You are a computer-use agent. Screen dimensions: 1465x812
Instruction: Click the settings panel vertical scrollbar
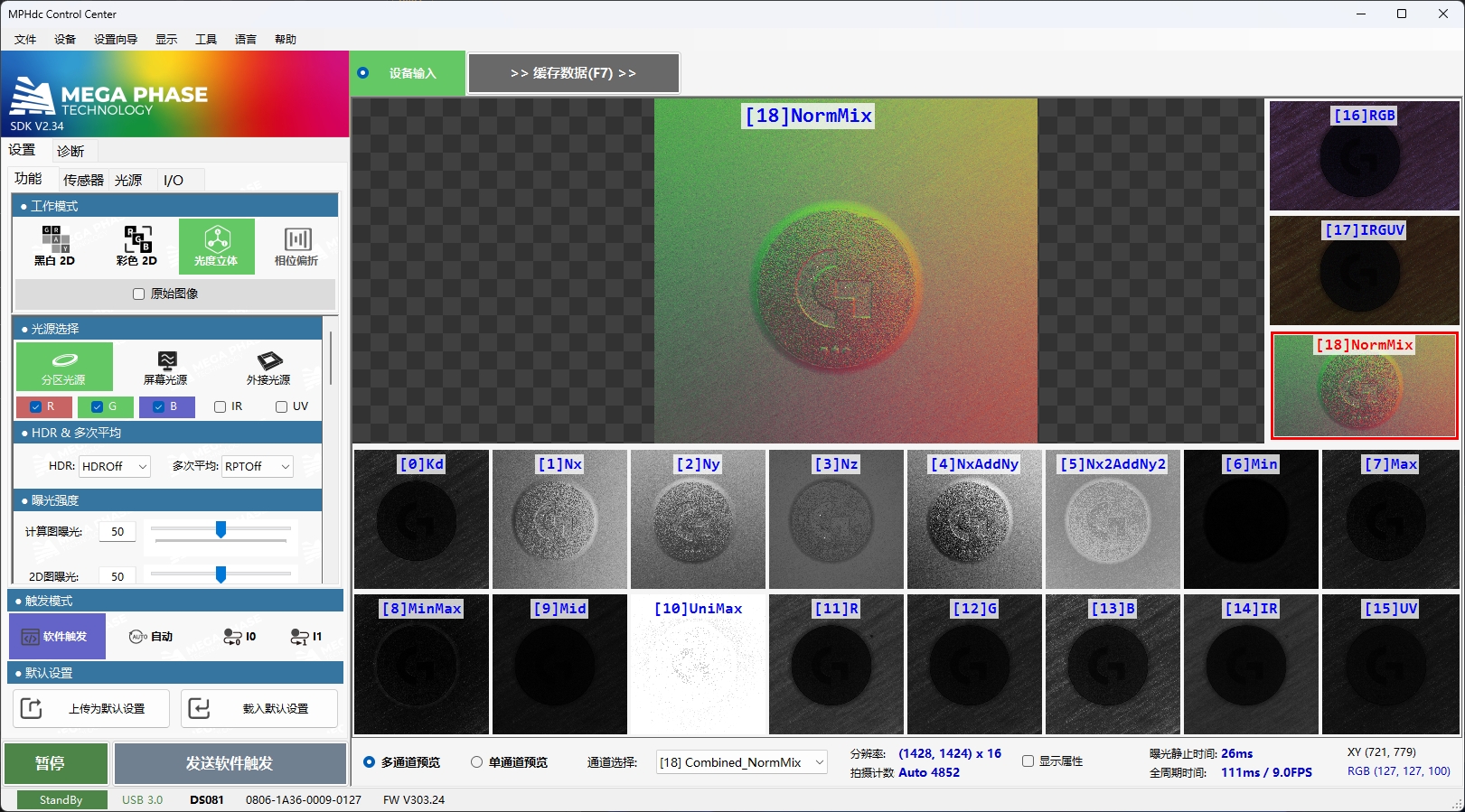331,358
